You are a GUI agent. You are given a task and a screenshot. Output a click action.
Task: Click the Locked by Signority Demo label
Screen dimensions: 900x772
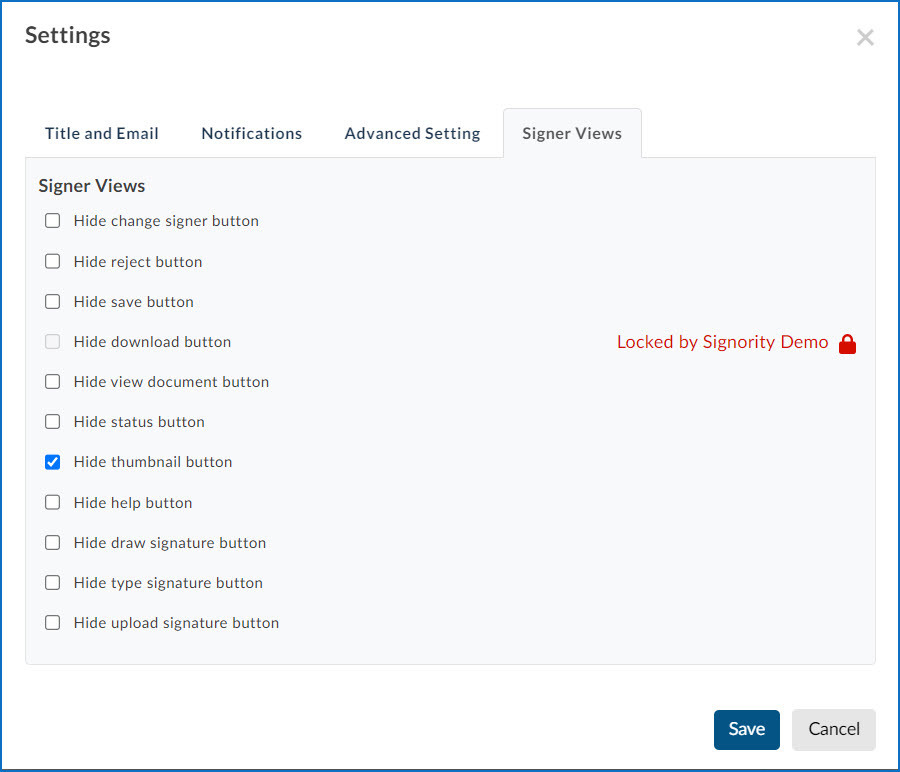pyautogui.click(x=722, y=342)
